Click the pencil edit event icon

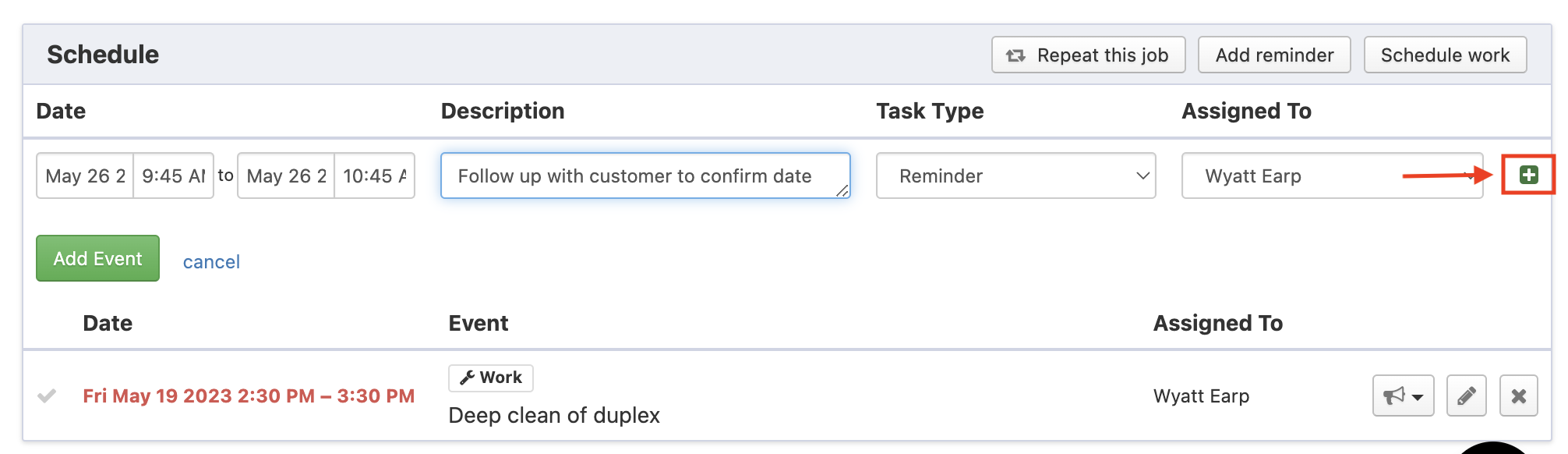(x=1466, y=396)
